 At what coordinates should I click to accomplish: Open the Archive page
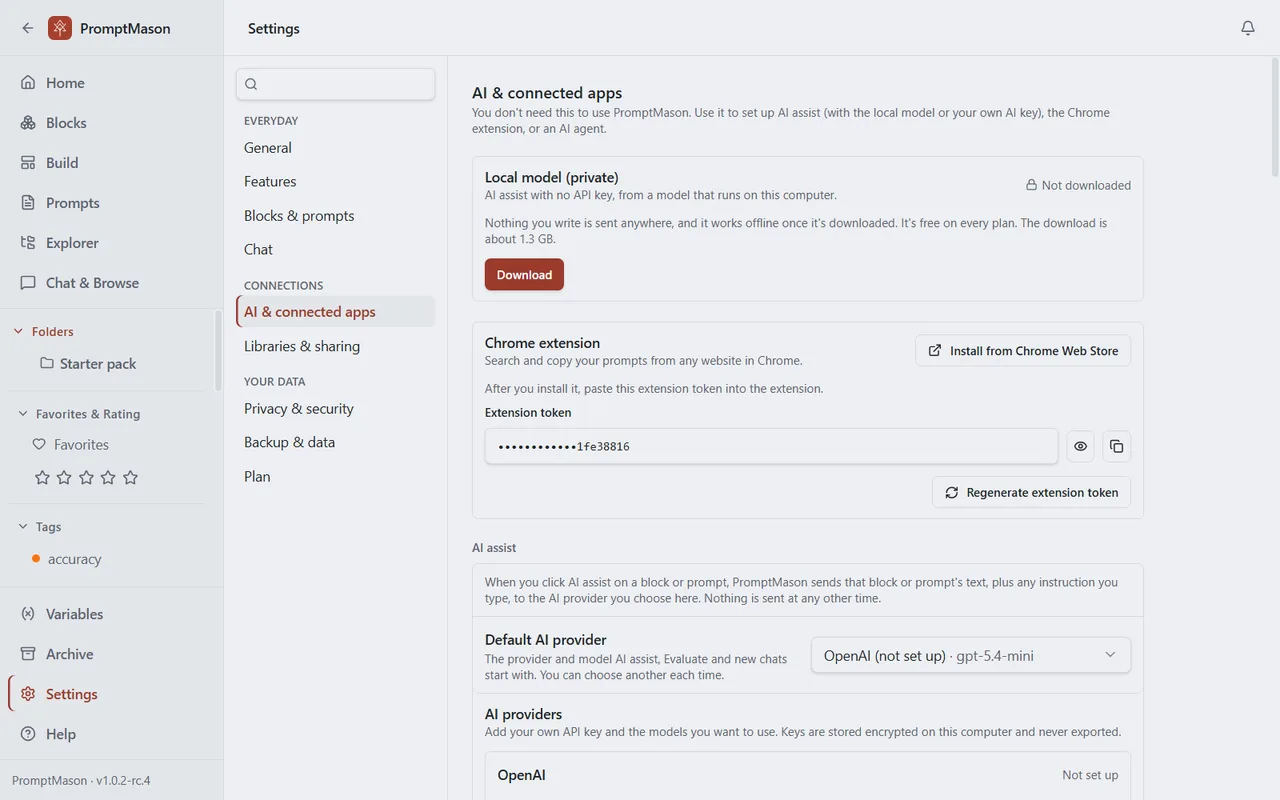(x=111, y=654)
